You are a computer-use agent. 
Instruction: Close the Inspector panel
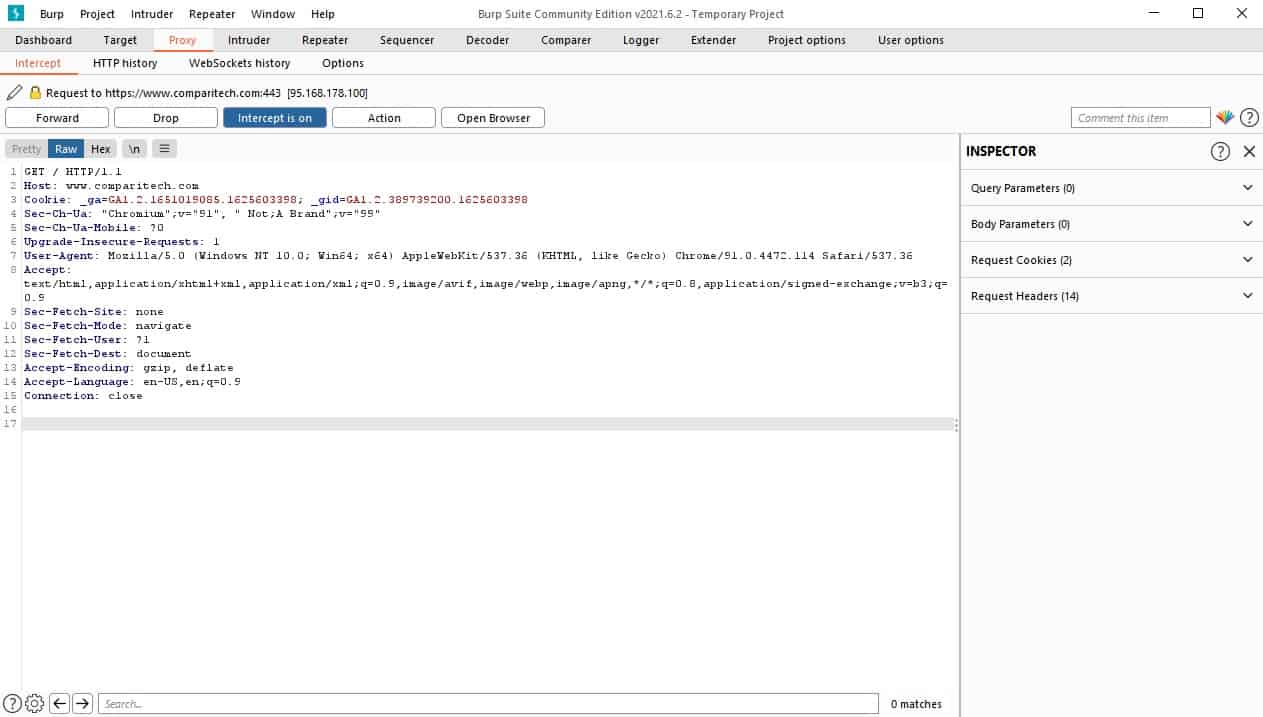click(x=1249, y=151)
